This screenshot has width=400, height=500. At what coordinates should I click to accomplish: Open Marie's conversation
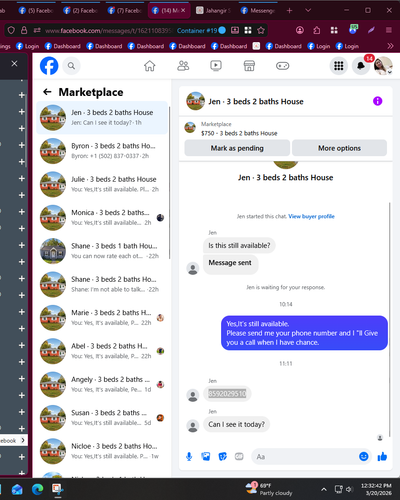pos(102,318)
